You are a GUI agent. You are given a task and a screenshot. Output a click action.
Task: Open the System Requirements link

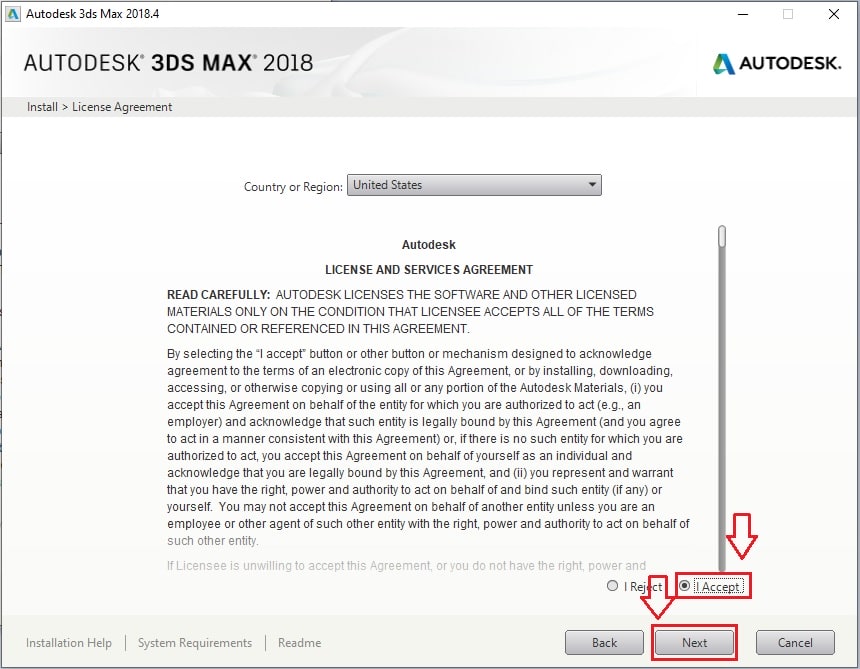click(x=195, y=643)
